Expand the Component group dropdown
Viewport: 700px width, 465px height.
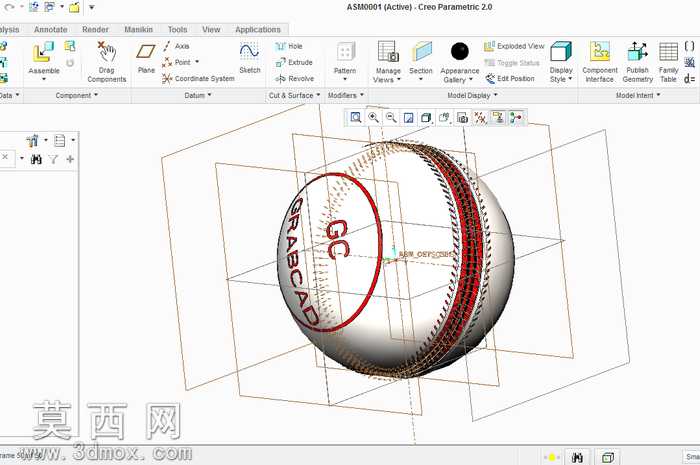(x=76, y=95)
